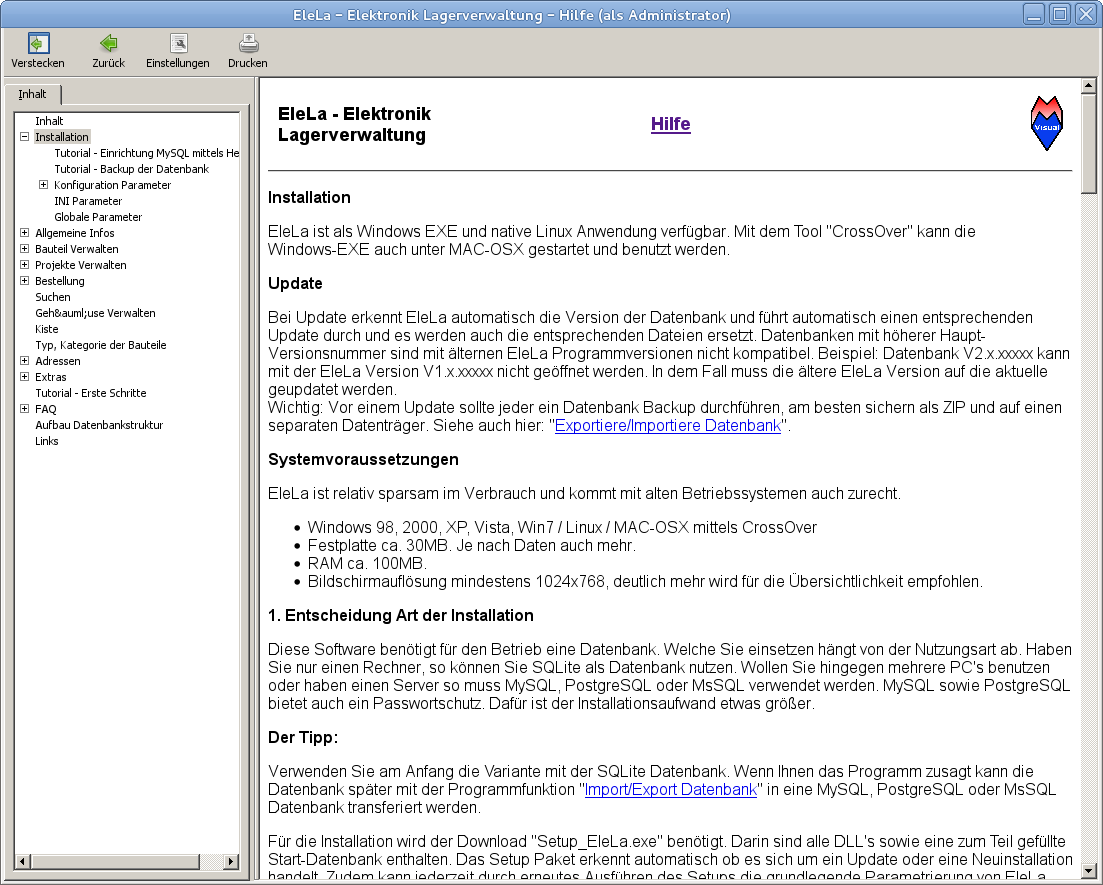Viewport: 1103px width, 885px height.
Task: Maximize the EleLa help window
Action: 1060,14
